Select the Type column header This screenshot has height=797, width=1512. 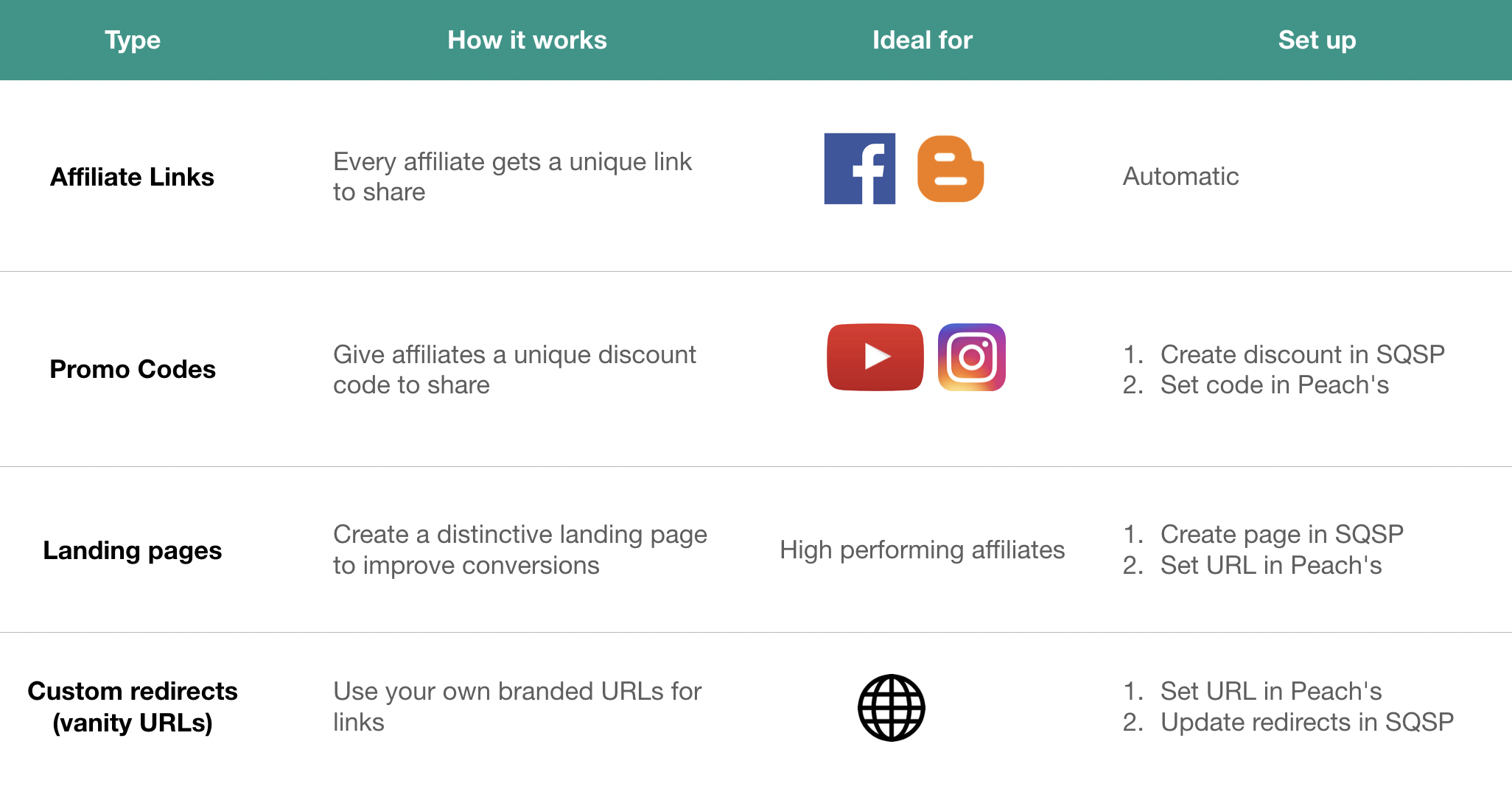click(133, 40)
